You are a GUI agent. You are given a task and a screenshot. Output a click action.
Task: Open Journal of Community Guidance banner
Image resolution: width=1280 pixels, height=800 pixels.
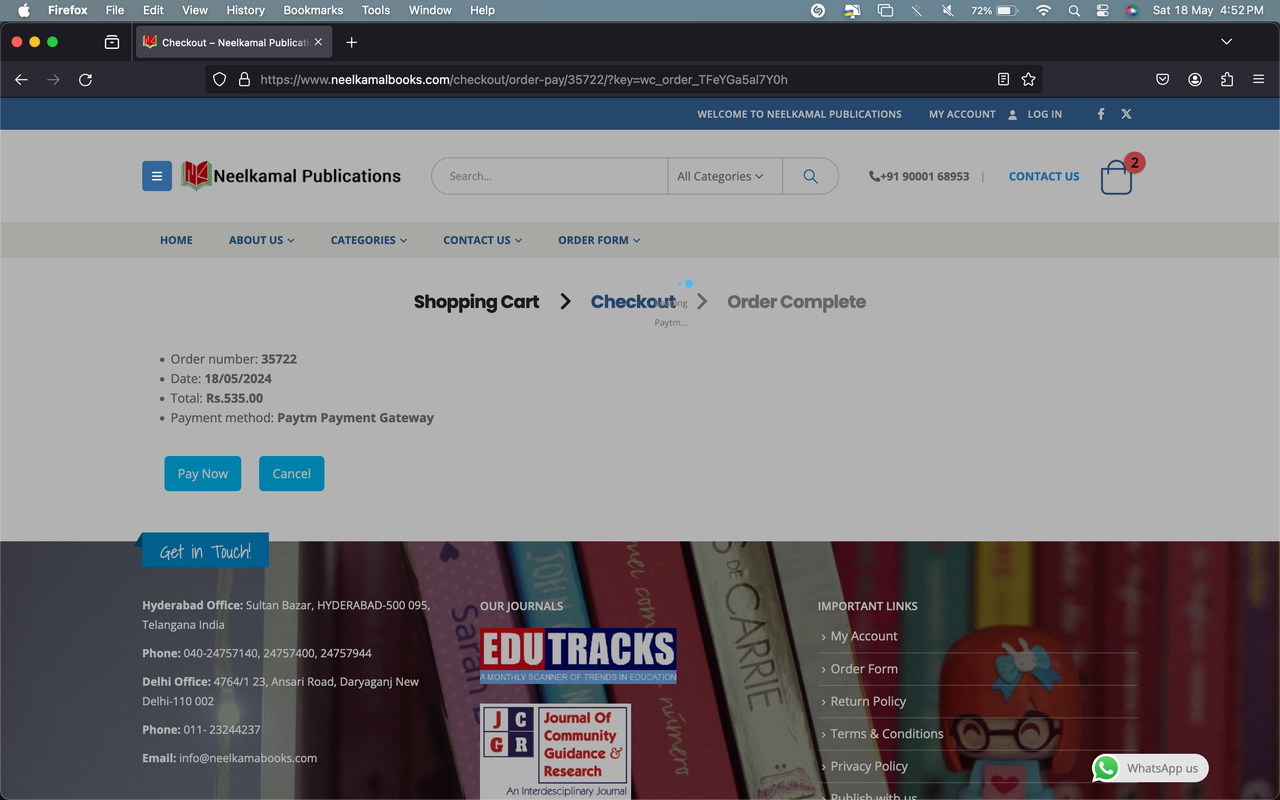tap(555, 751)
